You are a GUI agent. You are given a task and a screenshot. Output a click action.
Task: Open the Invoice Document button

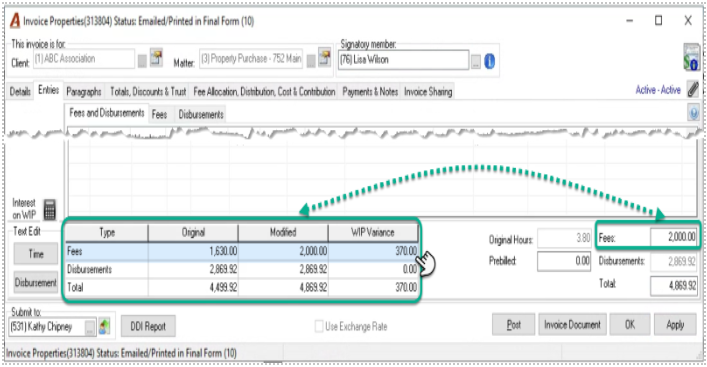572,325
